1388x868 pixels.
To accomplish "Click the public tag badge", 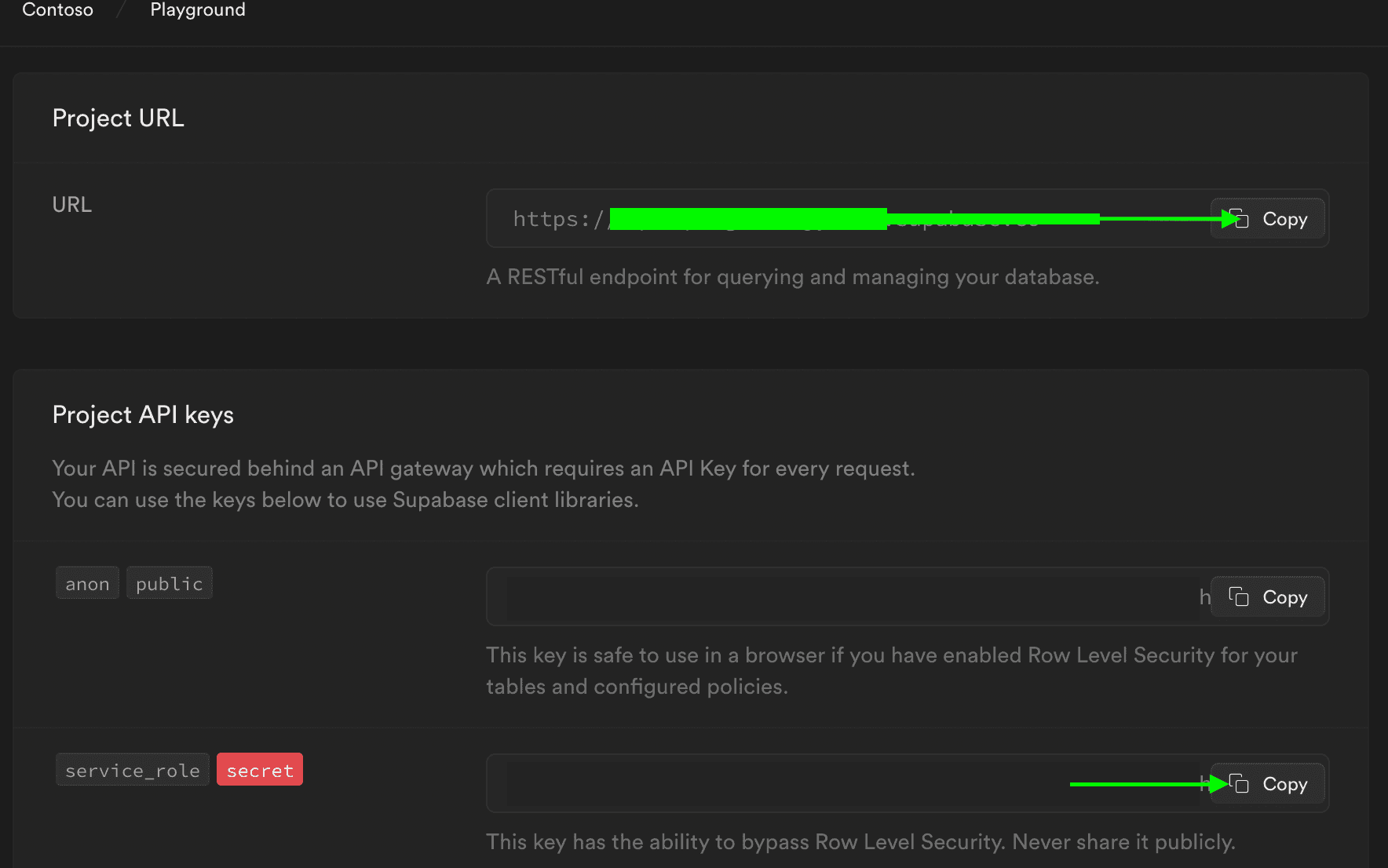I will pyautogui.click(x=170, y=584).
